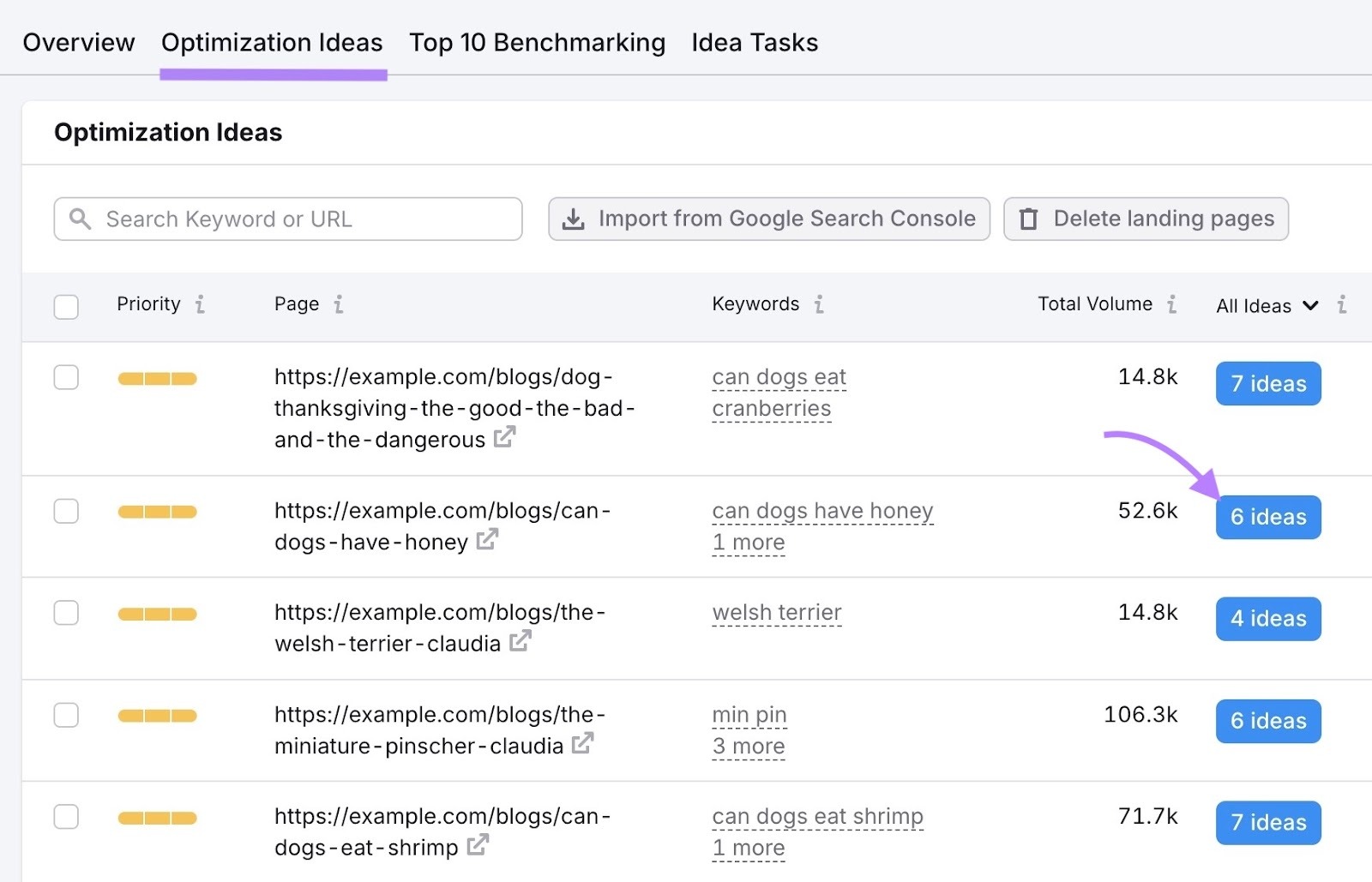Open the Idea Tasks tab
This screenshot has width=1372, height=882.
(754, 42)
